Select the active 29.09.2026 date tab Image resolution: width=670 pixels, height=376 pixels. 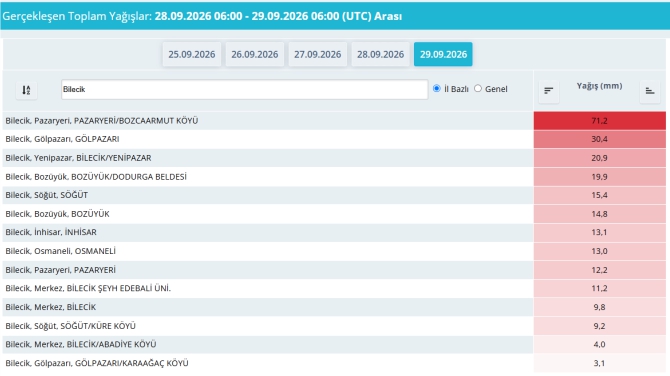point(443,54)
